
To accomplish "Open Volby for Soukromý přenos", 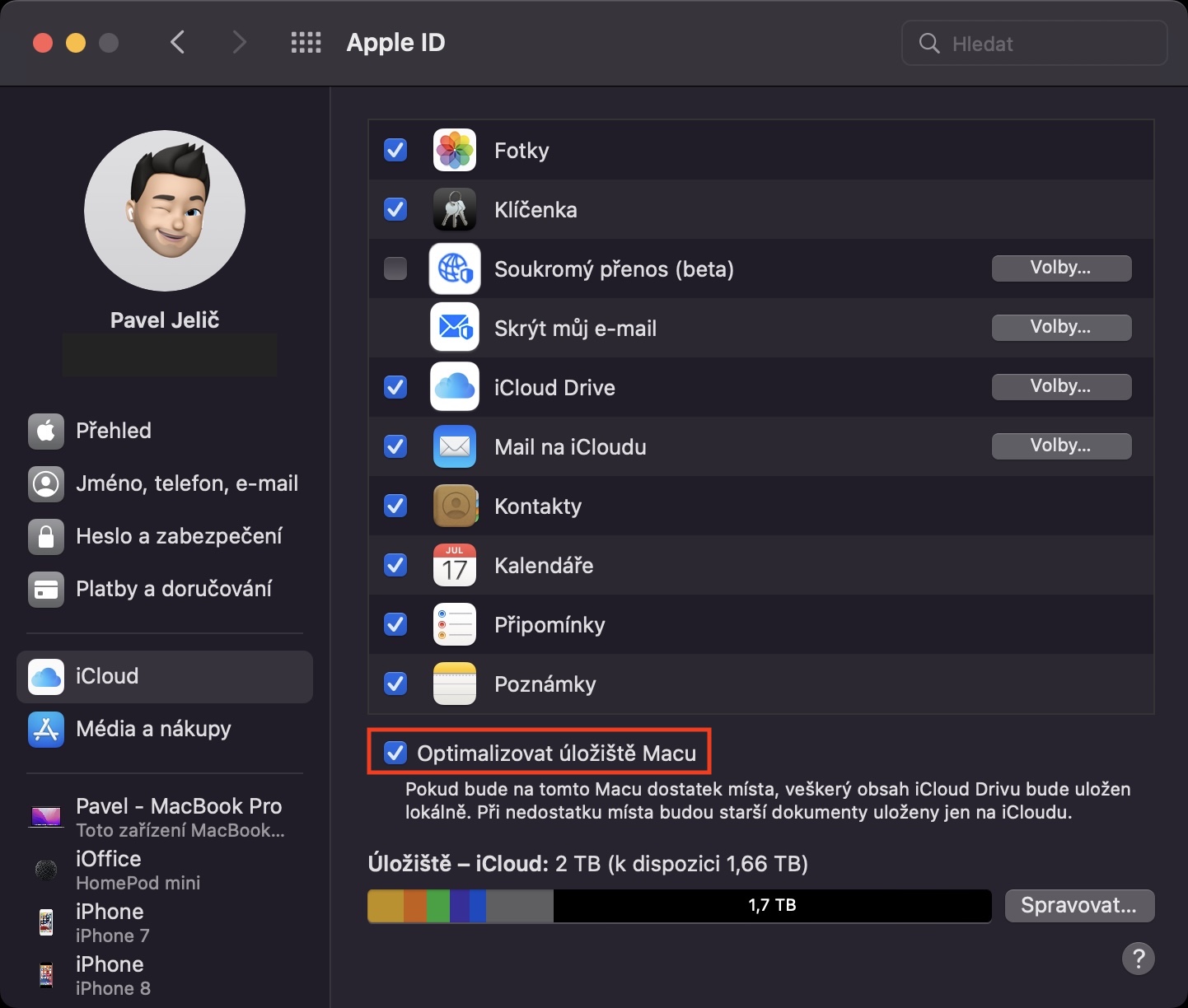I will (1060, 268).
